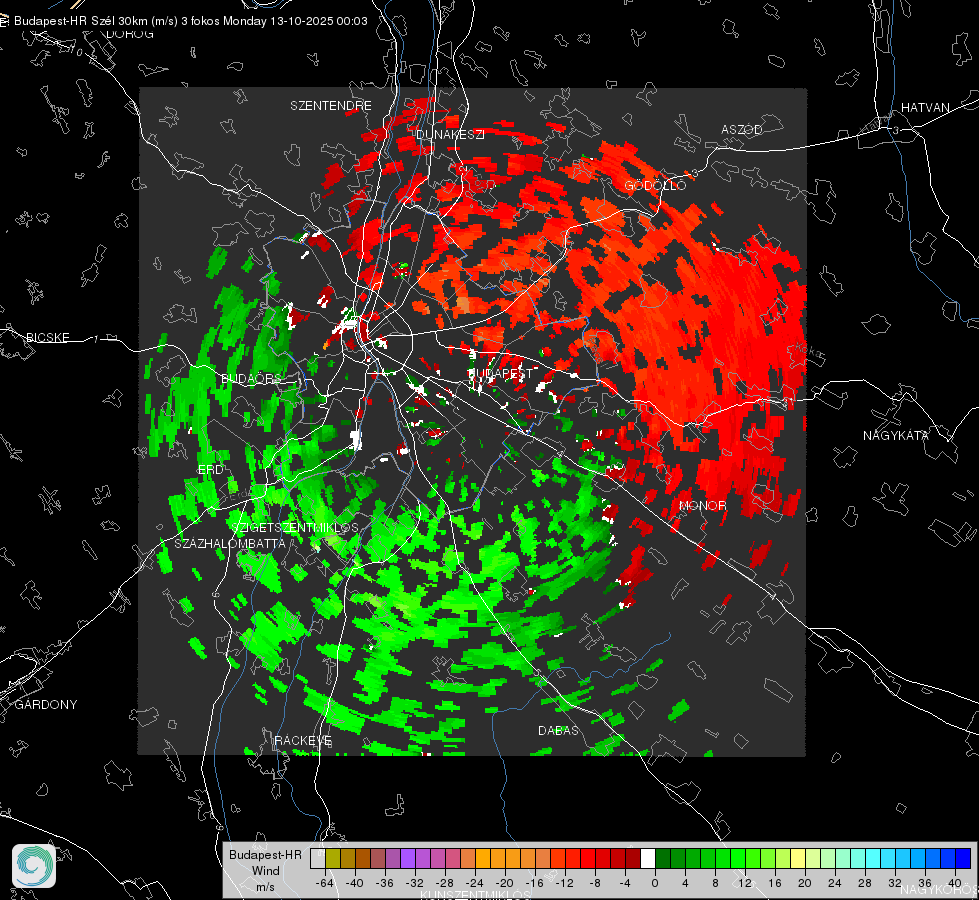The height and width of the screenshot is (900, 979).
Task: Click the HATVAN city label
Action: [x=925, y=107]
